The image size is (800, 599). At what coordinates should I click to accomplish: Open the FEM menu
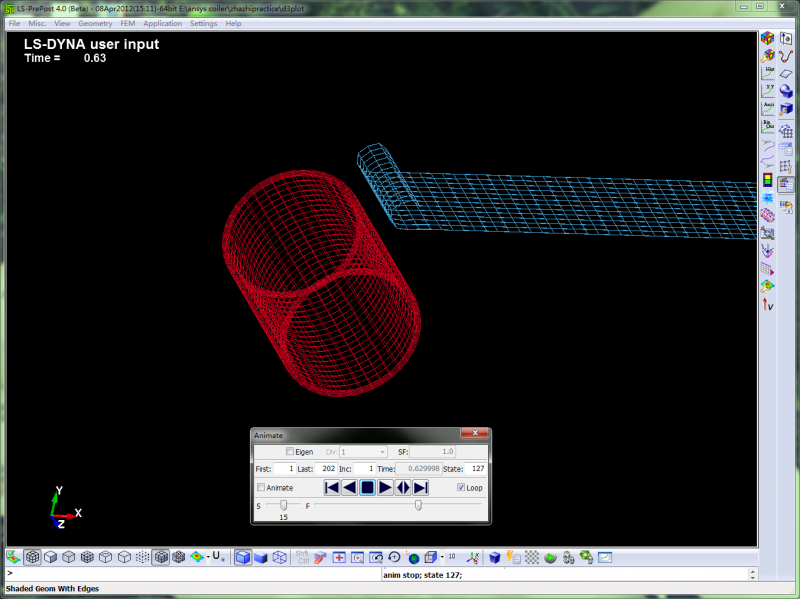[x=128, y=23]
